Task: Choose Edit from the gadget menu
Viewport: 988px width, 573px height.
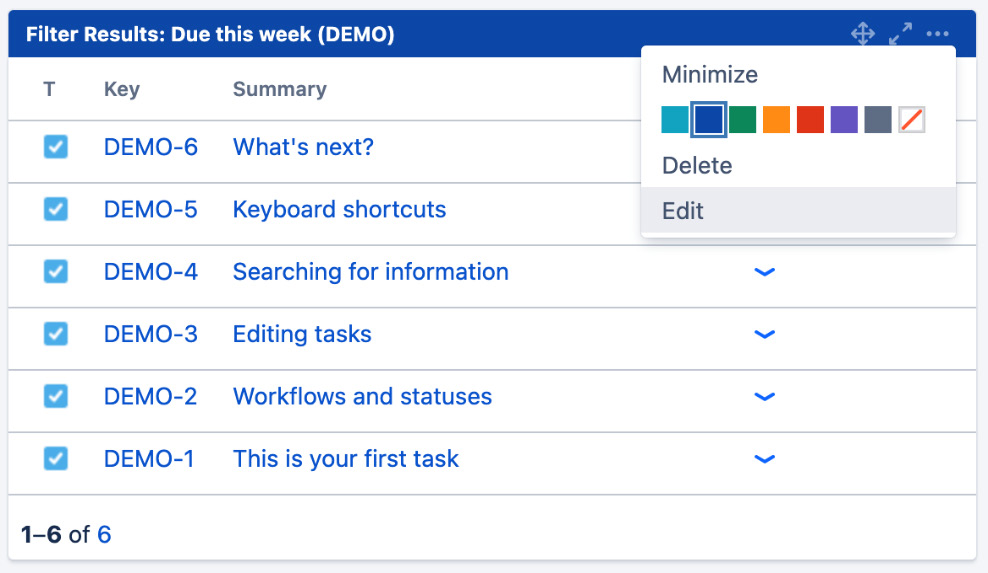Action: coord(798,211)
